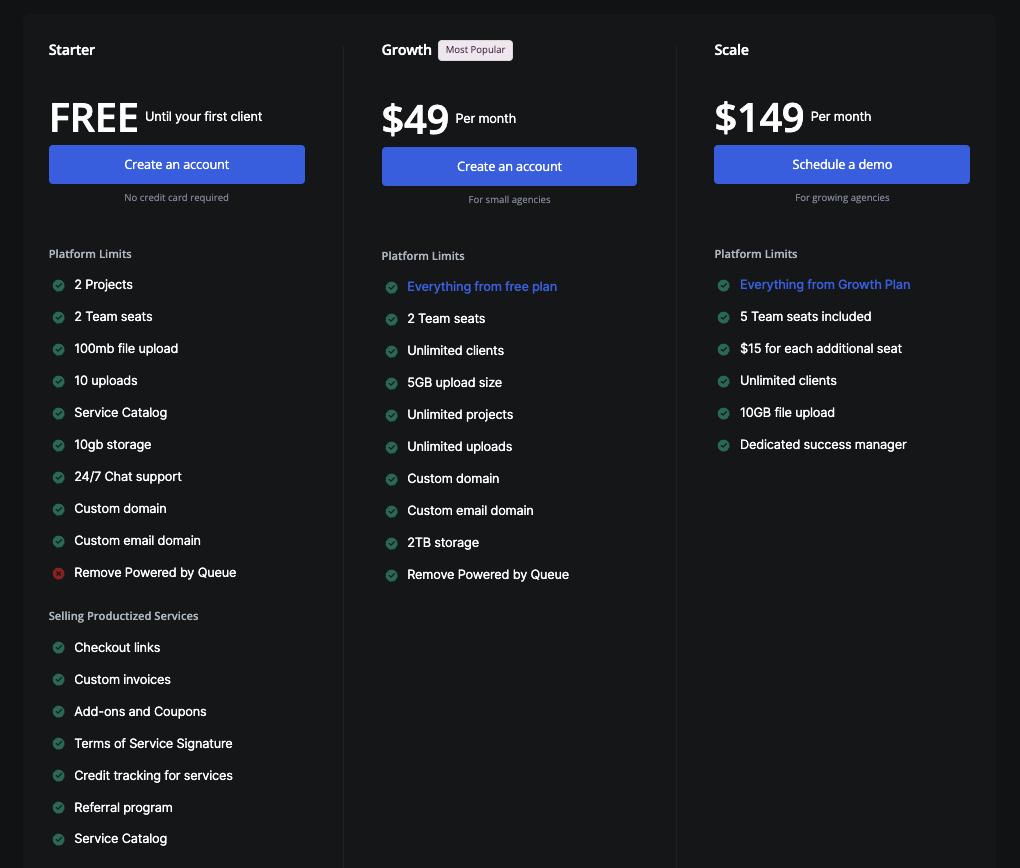
Task: Click the Starter plan's Create an account button
Action: click(176, 165)
